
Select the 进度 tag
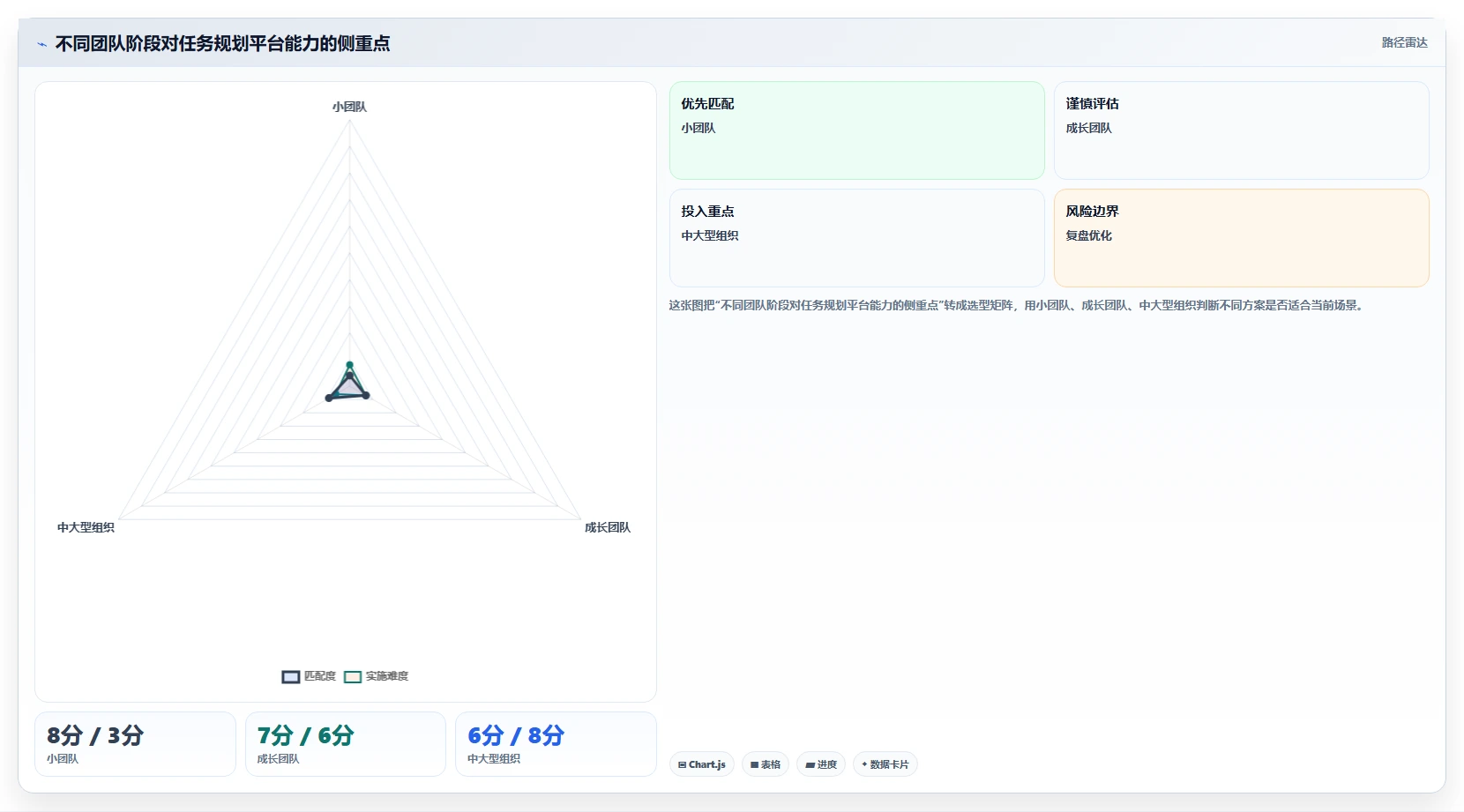821,764
